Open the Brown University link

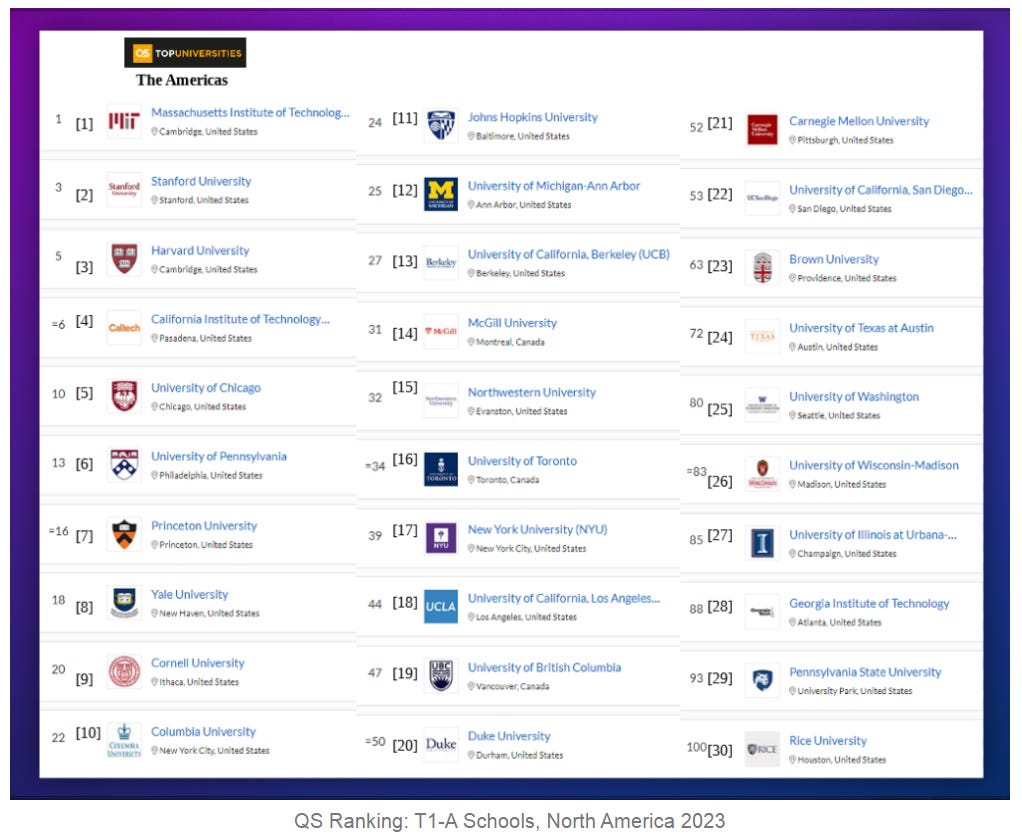tap(834, 259)
